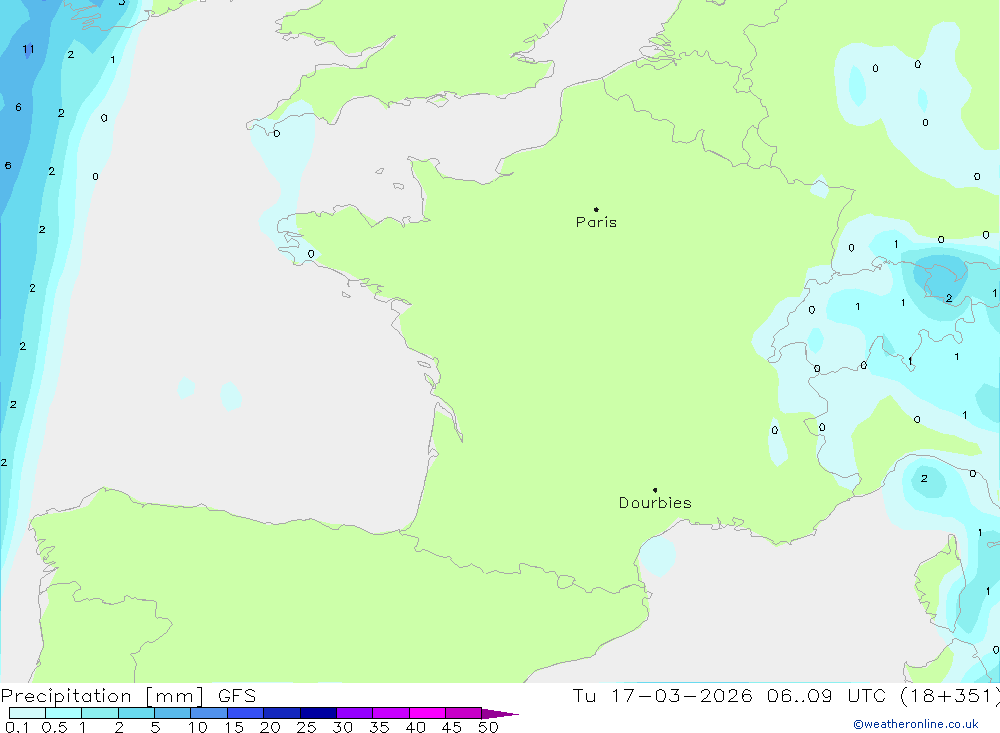Viewport: 1000px width, 733px height.
Task: Select the 2–5 mm legend color box
Action: tap(136, 713)
